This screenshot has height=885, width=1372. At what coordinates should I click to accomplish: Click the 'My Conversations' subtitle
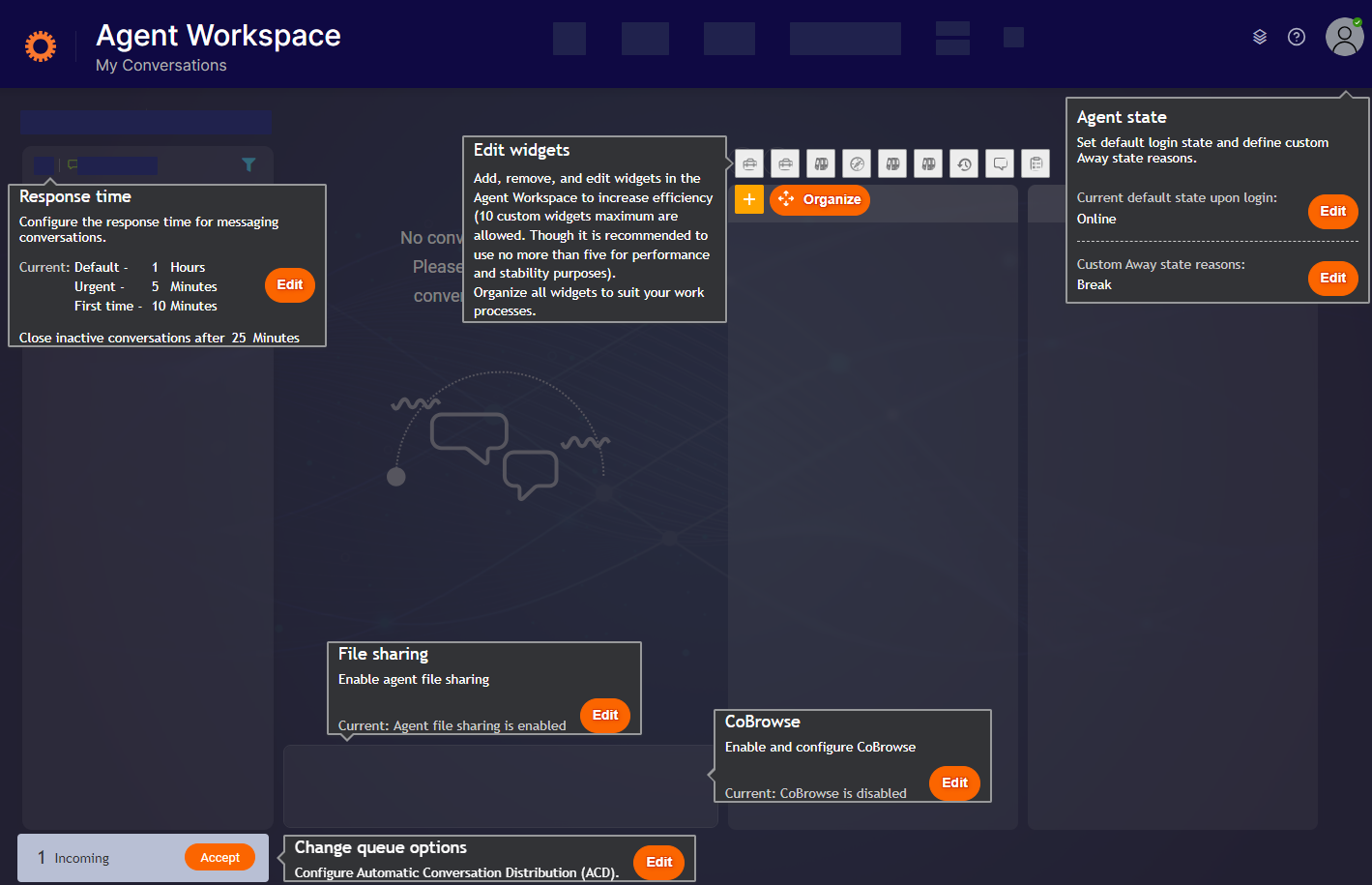point(161,66)
